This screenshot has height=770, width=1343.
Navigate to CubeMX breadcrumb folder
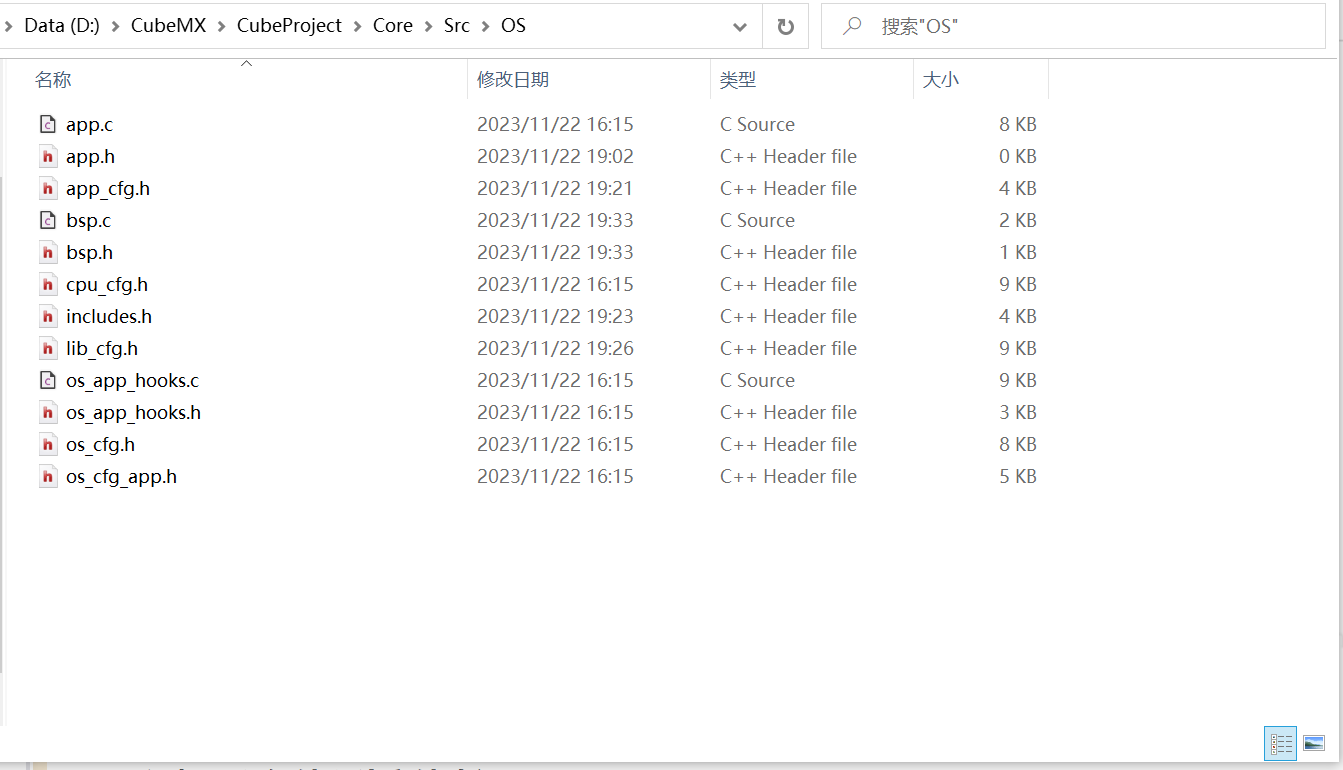168,26
